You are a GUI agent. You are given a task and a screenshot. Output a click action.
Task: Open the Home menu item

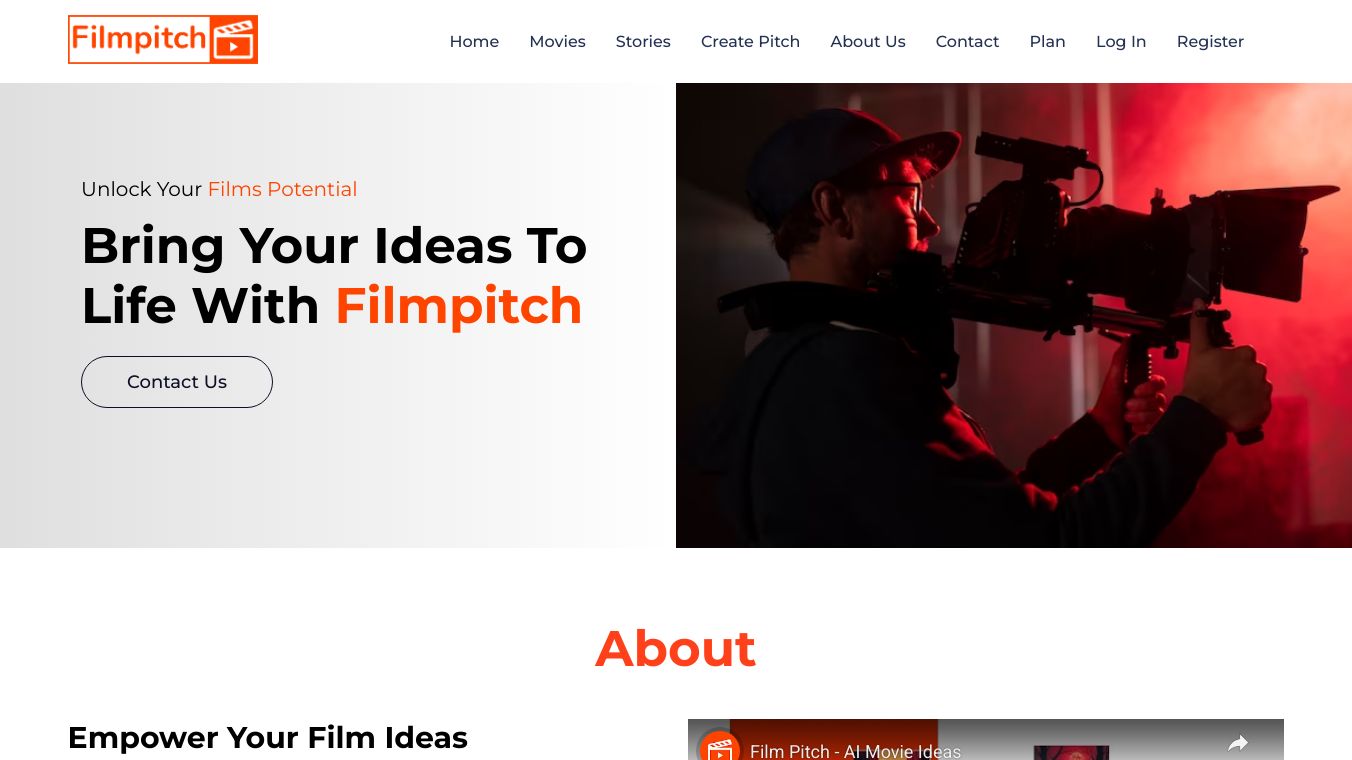pos(474,41)
